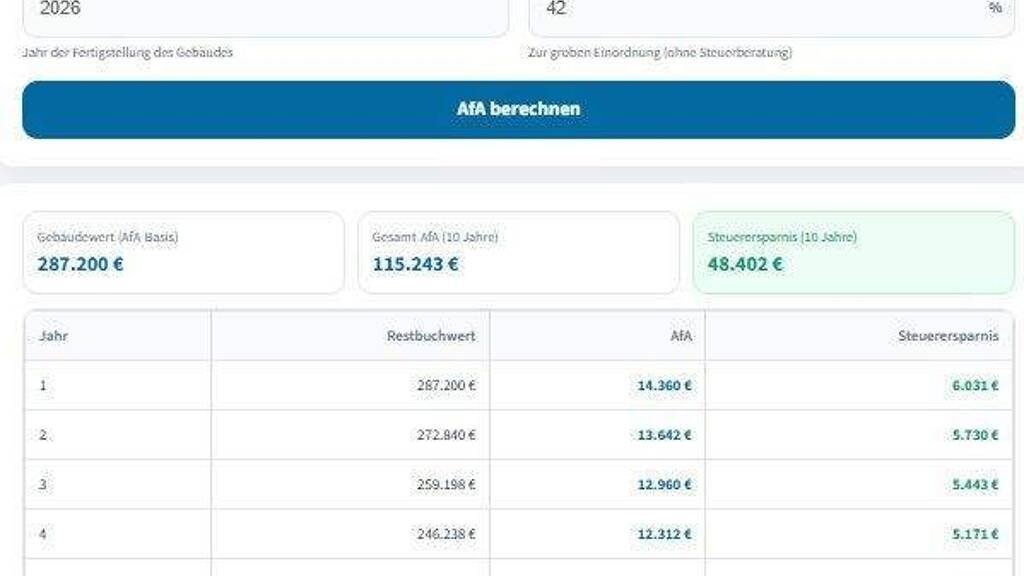The width and height of the screenshot is (1024, 576).
Task: Select the Gesamt AfA (10 Jahre) card
Action: 518,252
